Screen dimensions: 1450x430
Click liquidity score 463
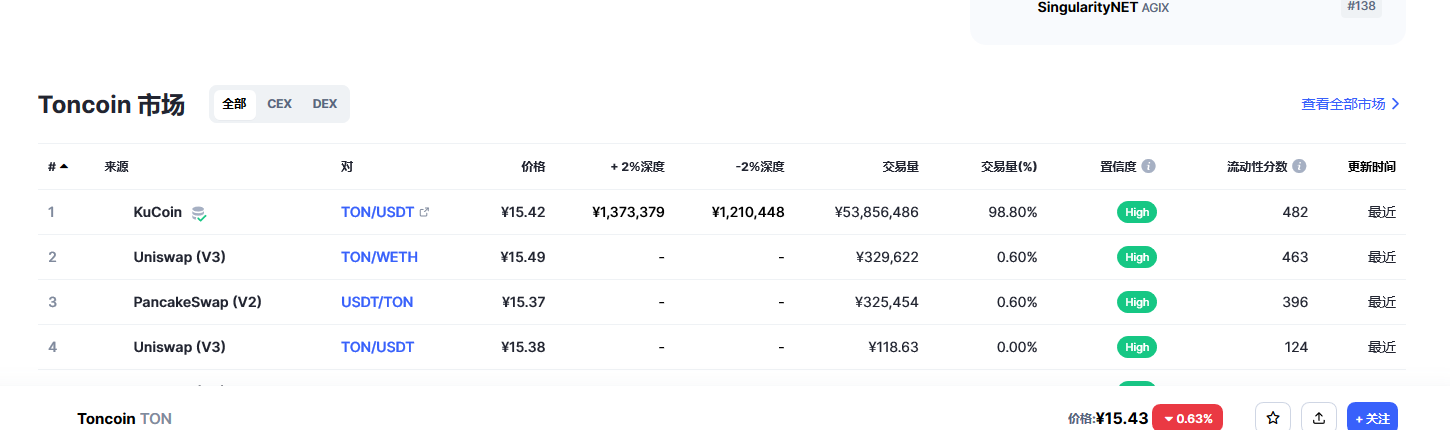tap(1295, 257)
